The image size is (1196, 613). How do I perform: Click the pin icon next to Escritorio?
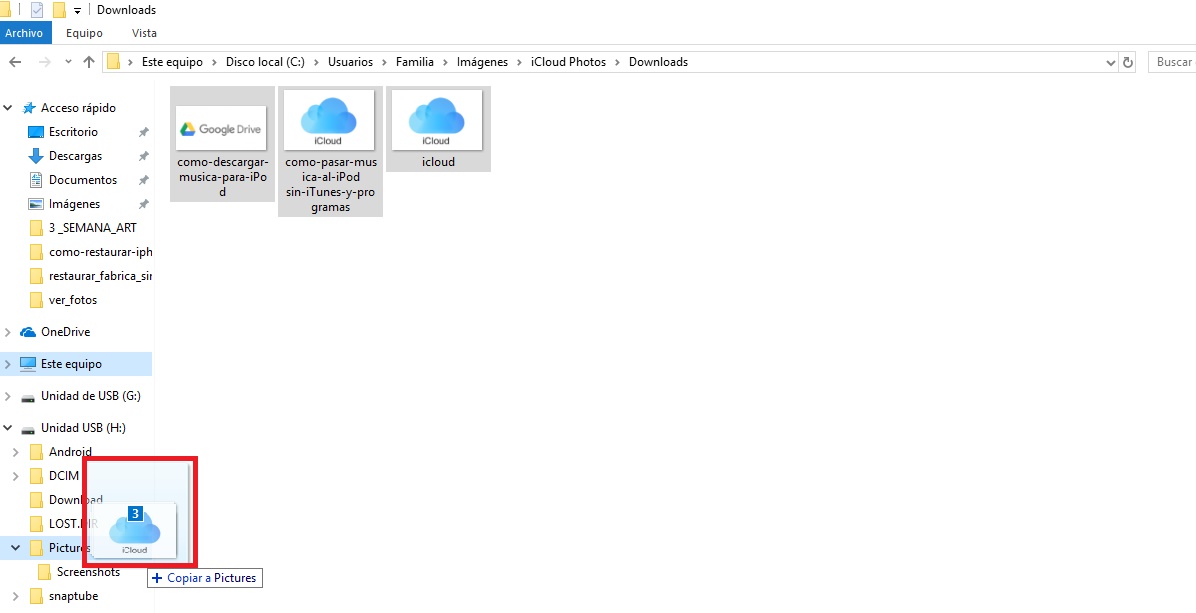point(143,133)
